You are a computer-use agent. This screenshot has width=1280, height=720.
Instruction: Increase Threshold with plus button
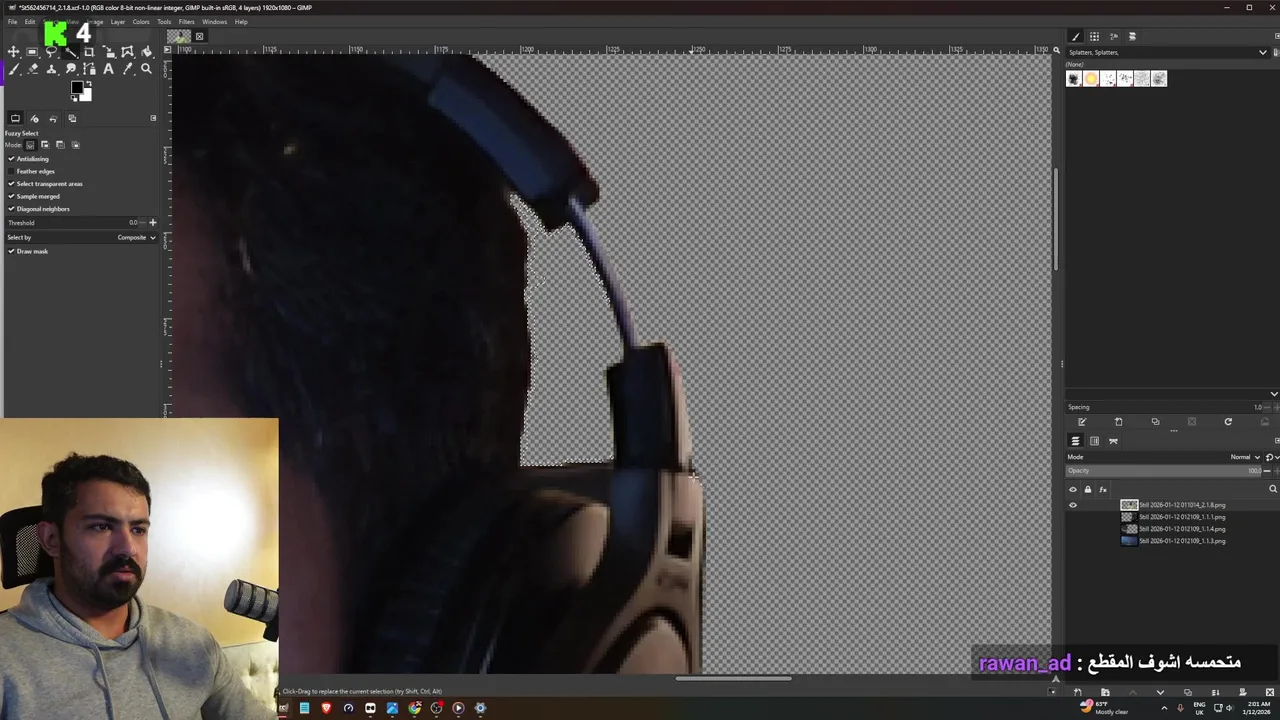coord(152,222)
